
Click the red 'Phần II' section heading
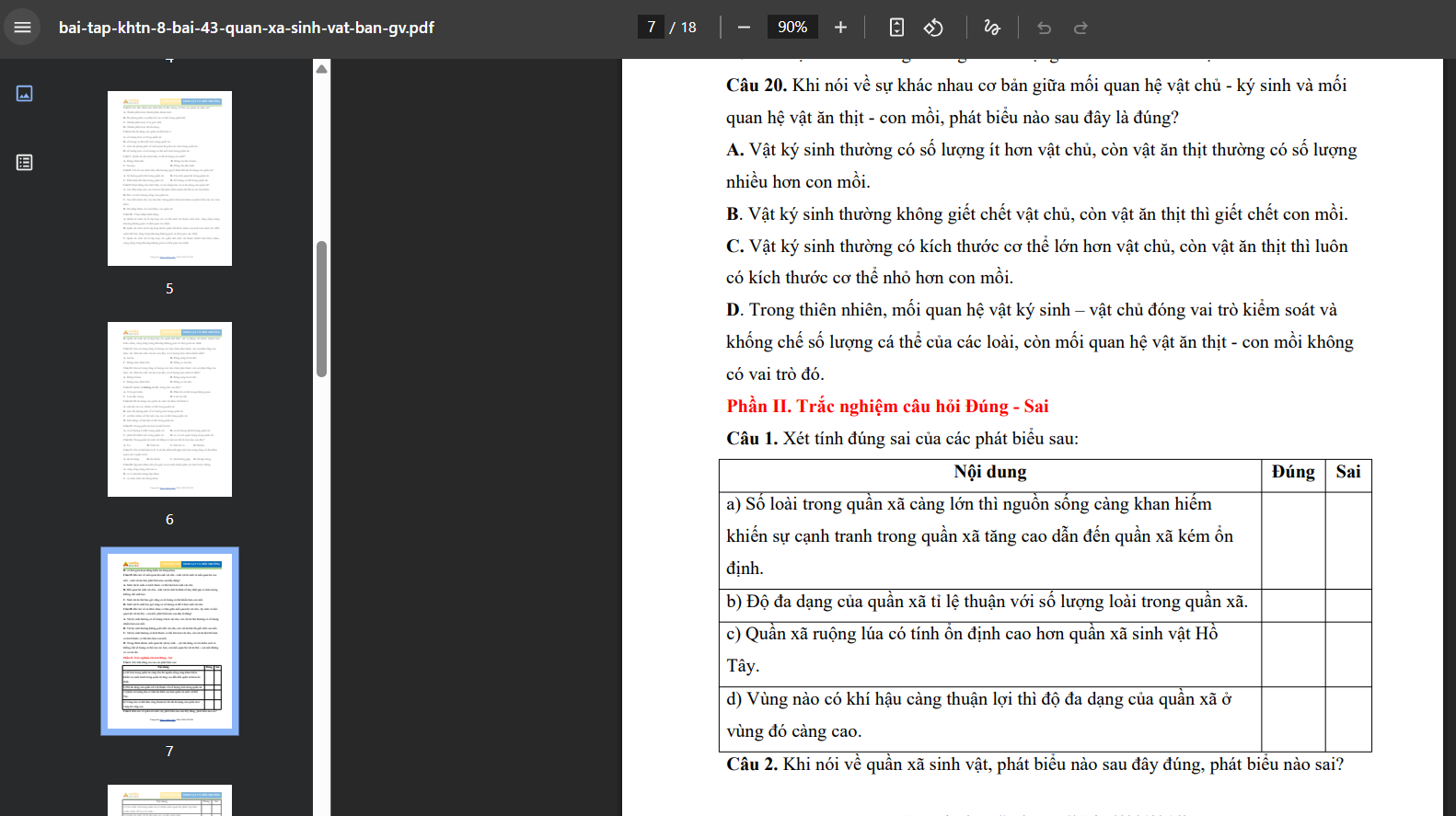[x=887, y=407]
